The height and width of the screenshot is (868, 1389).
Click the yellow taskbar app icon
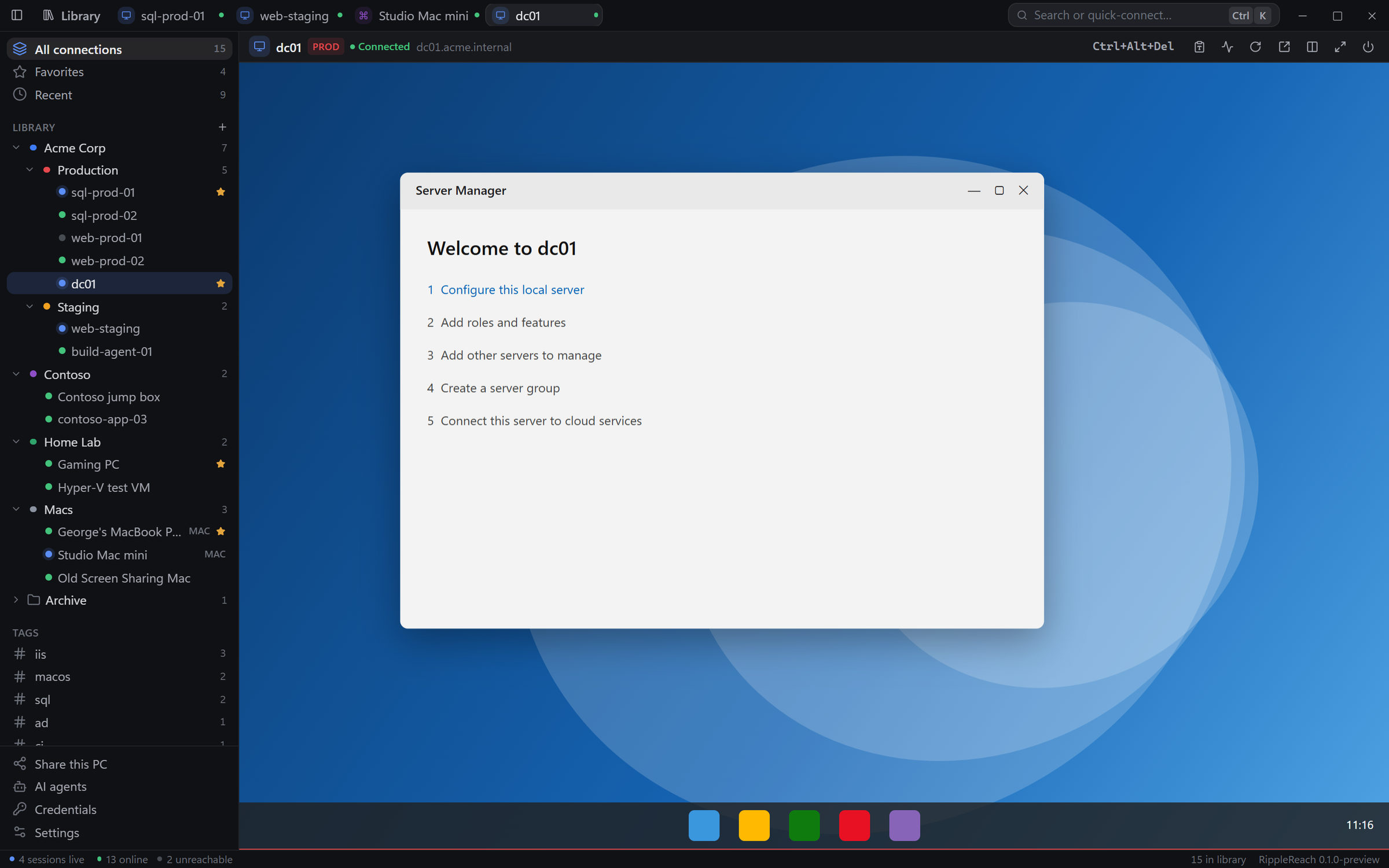coord(754,825)
